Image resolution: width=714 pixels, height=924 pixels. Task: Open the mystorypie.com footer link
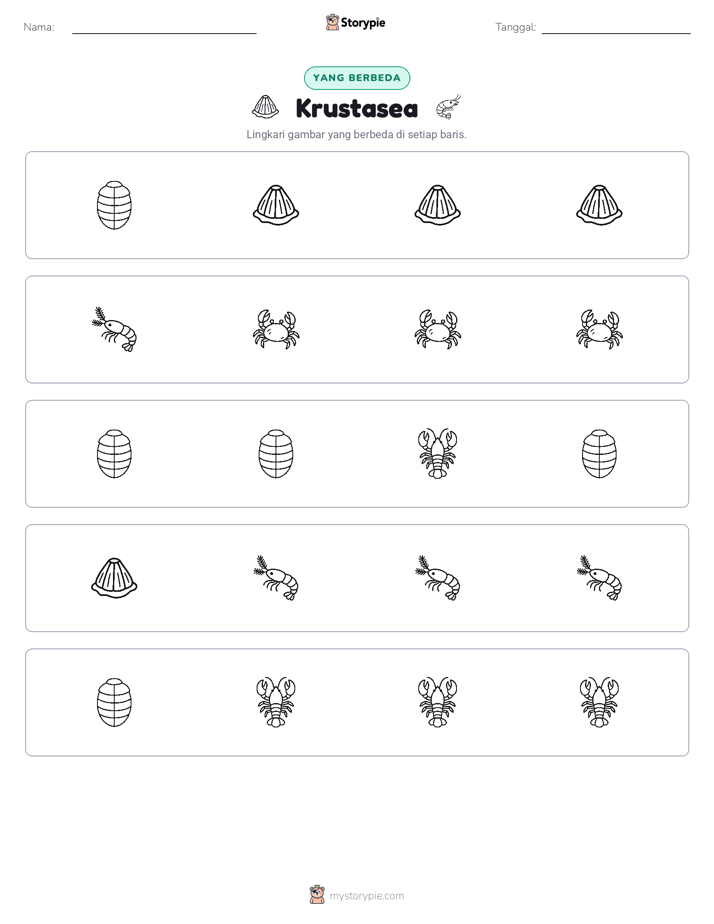pos(357,896)
